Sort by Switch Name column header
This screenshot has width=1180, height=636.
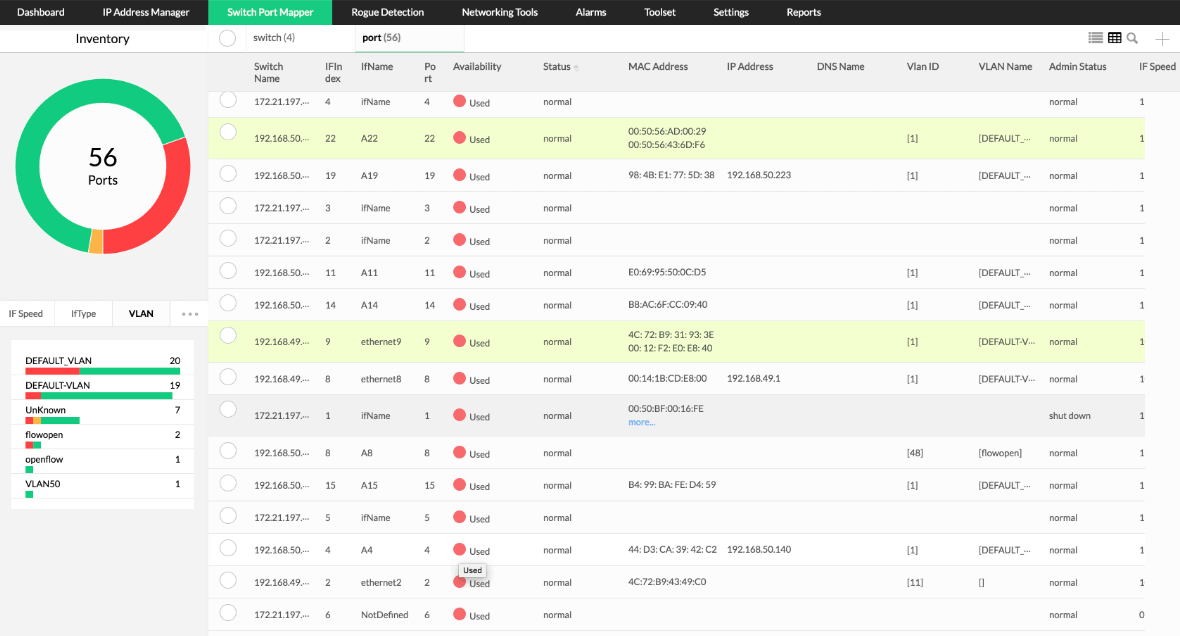pyautogui.click(x=268, y=72)
